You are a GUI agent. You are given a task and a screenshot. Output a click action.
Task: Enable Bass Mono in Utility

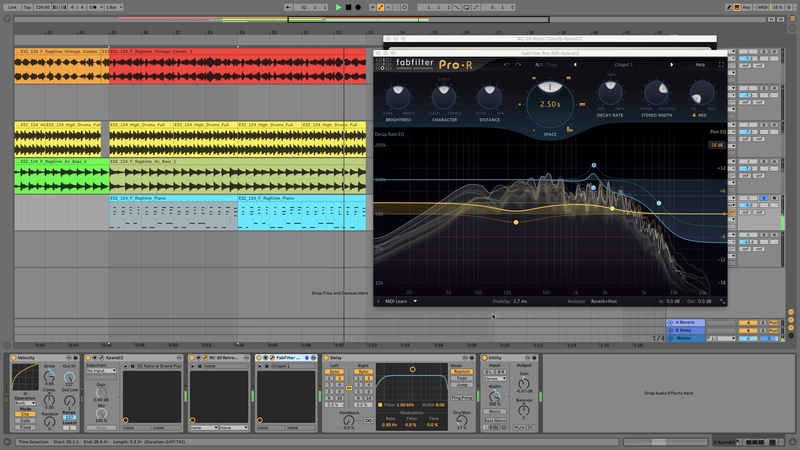click(x=494, y=420)
